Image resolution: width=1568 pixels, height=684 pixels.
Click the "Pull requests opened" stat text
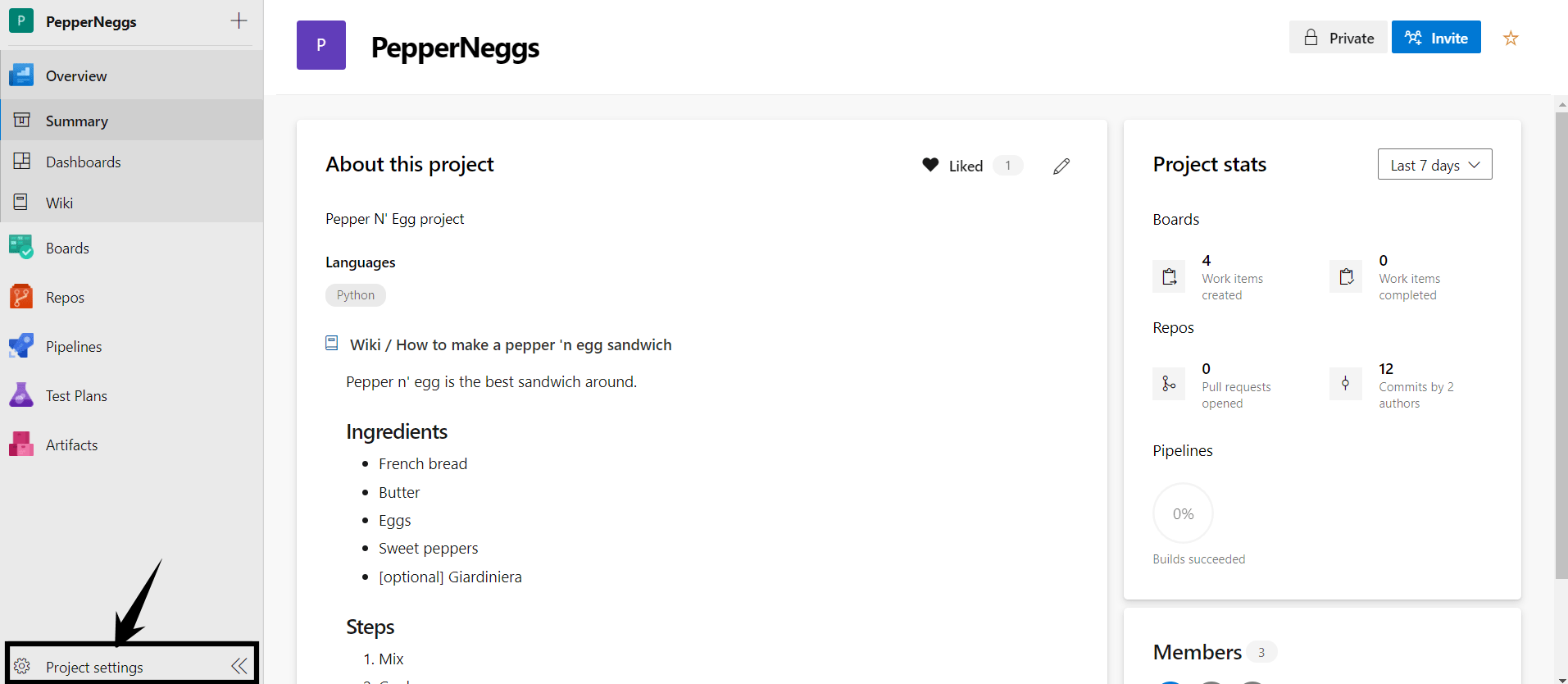click(x=1236, y=385)
